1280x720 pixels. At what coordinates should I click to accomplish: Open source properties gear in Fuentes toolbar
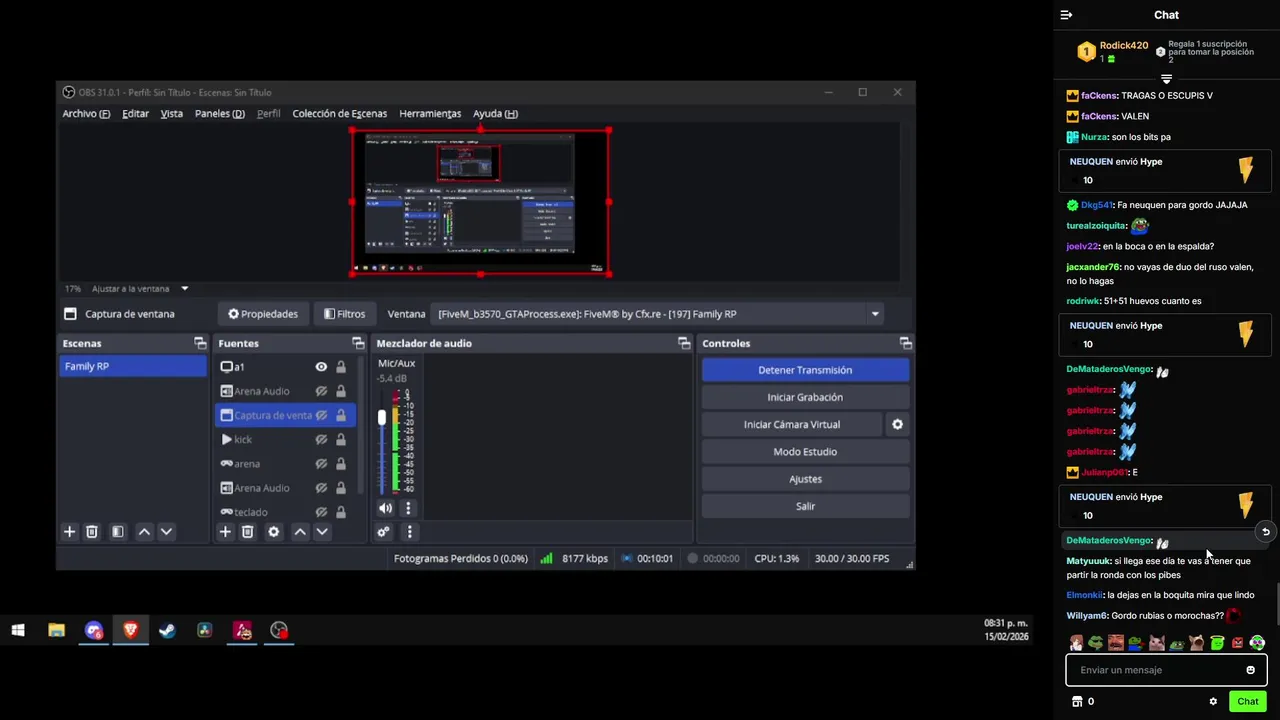click(x=273, y=532)
